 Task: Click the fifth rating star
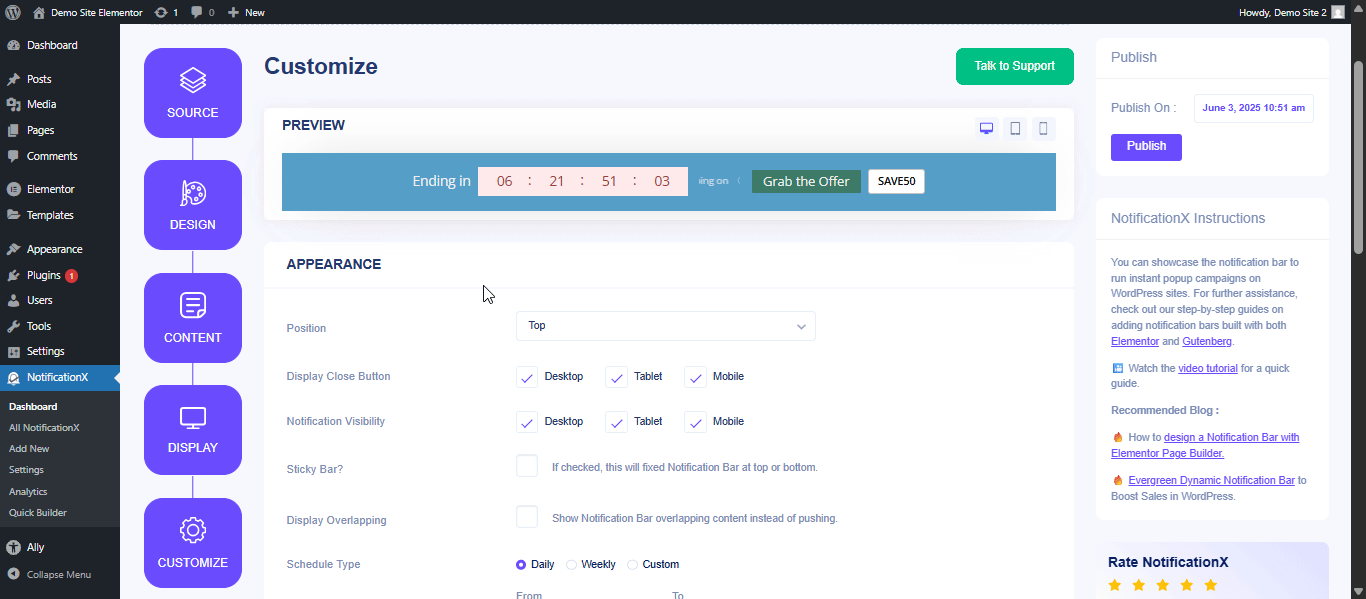1211,585
